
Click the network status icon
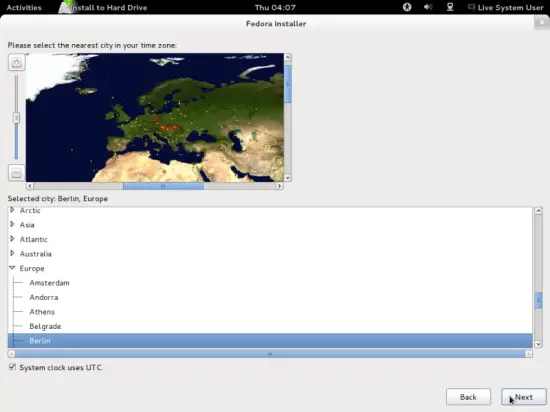pyautogui.click(x=450, y=7)
